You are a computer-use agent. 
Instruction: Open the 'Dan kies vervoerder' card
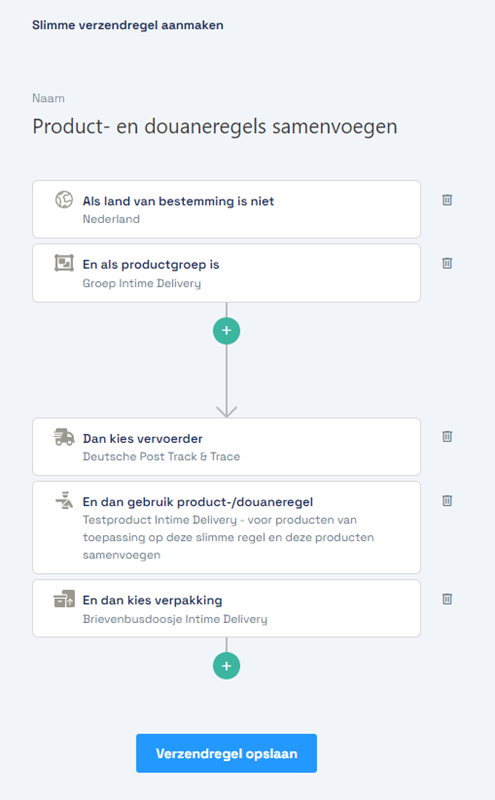point(227,447)
